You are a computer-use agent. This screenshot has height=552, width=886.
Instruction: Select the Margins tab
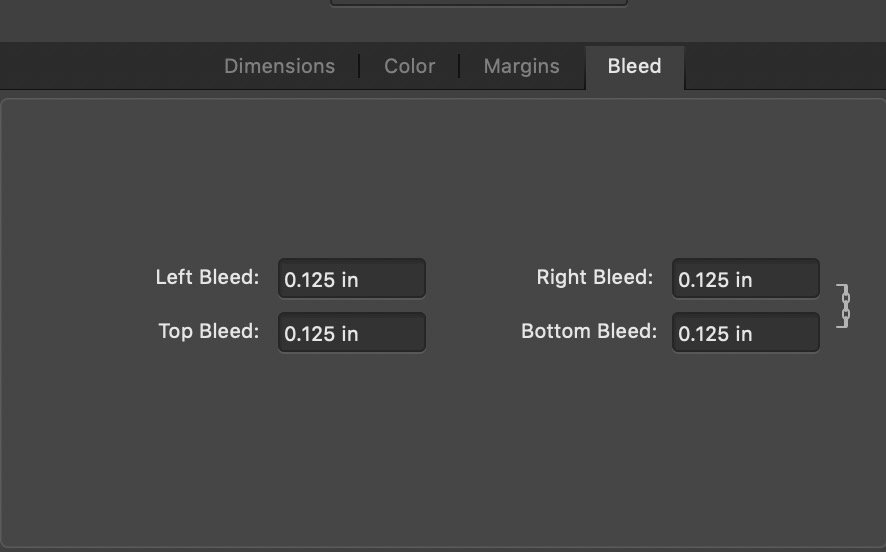click(522, 66)
